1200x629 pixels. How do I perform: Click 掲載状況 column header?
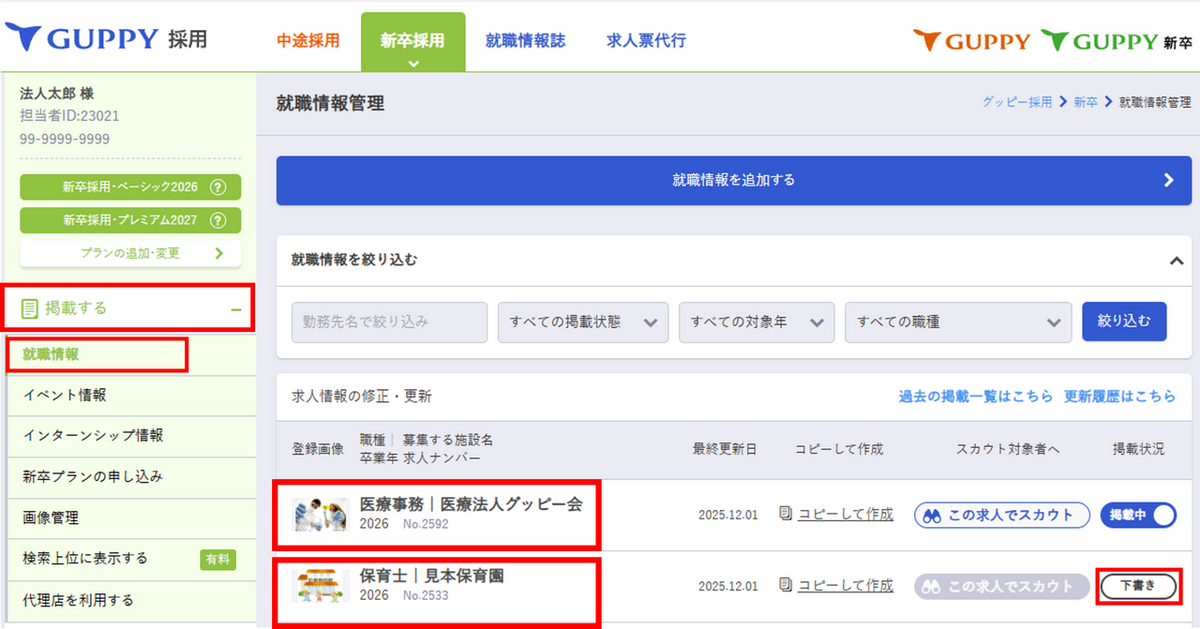pos(1139,449)
